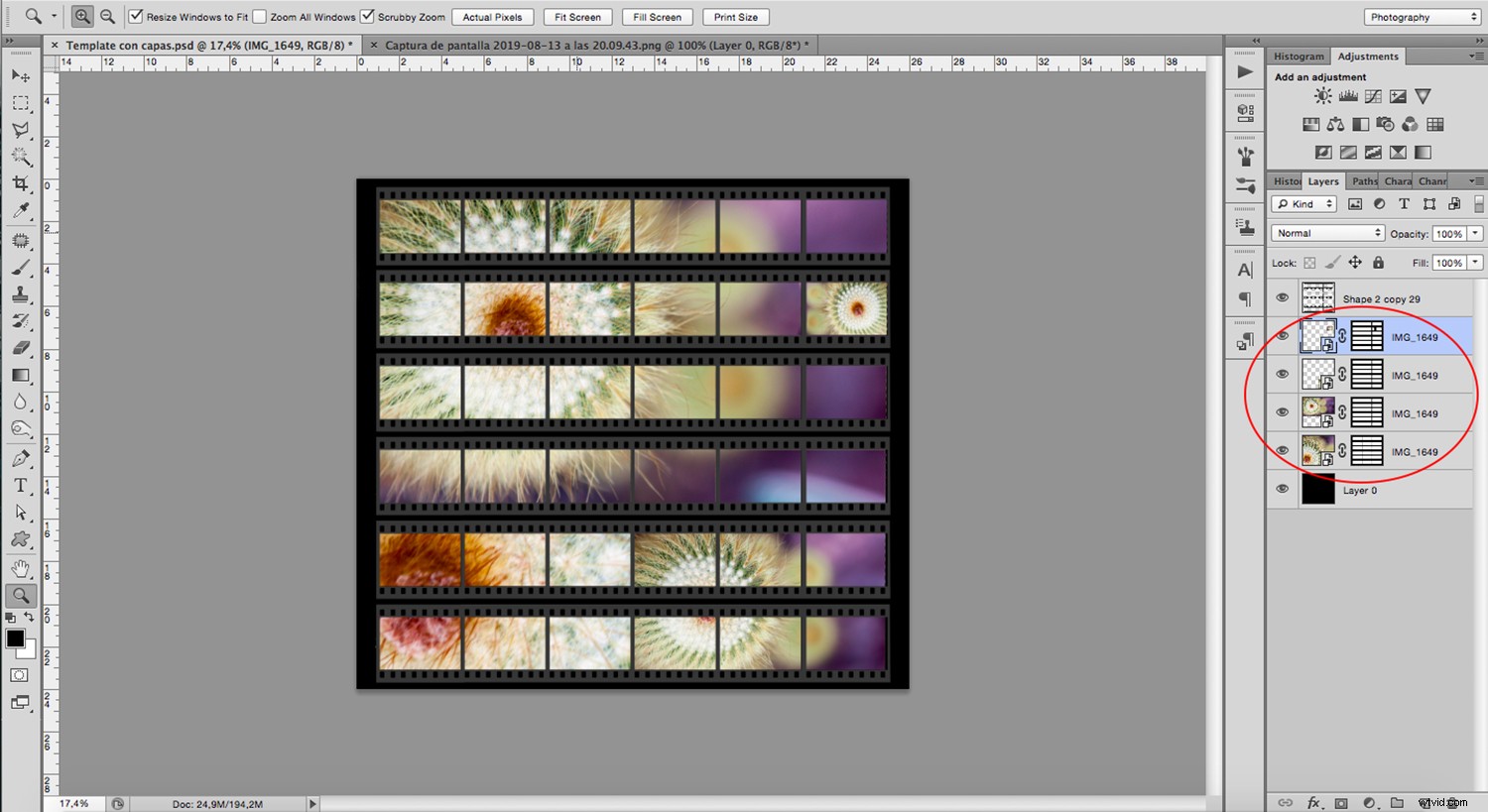
Task: Enable Zoom All Windows
Action: pos(260,16)
